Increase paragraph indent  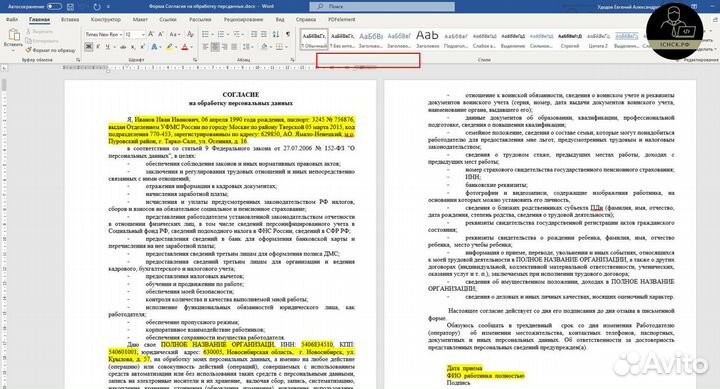(x=264, y=34)
